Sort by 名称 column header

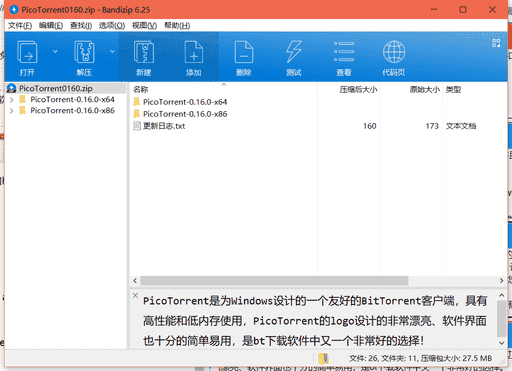(x=140, y=89)
